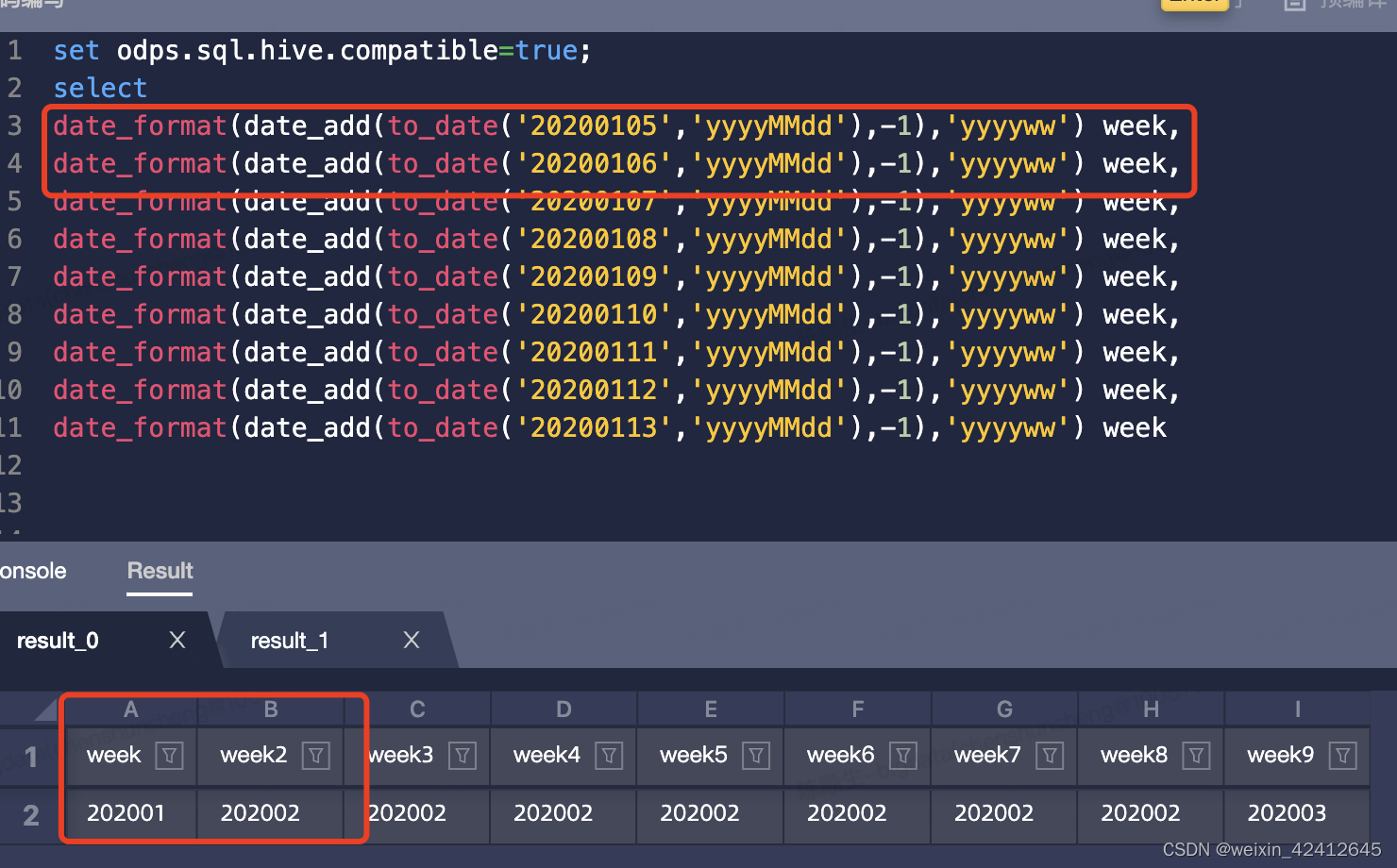The image size is (1397, 868).
Task: Click 202002 cell under week5
Action: point(711,814)
